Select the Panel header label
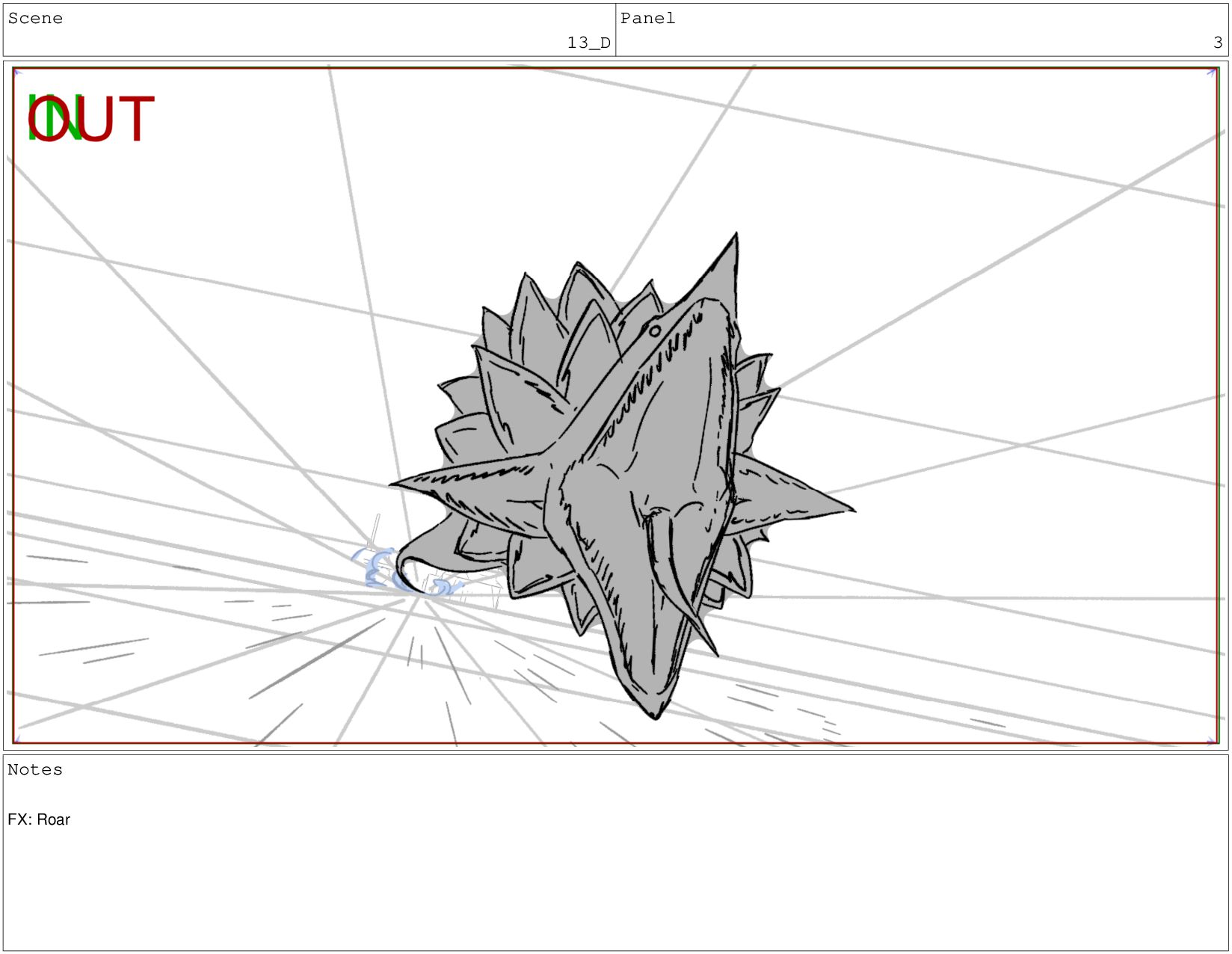This screenshot has width=1232, height=954. pyautogui.click(x=647, y=19)
